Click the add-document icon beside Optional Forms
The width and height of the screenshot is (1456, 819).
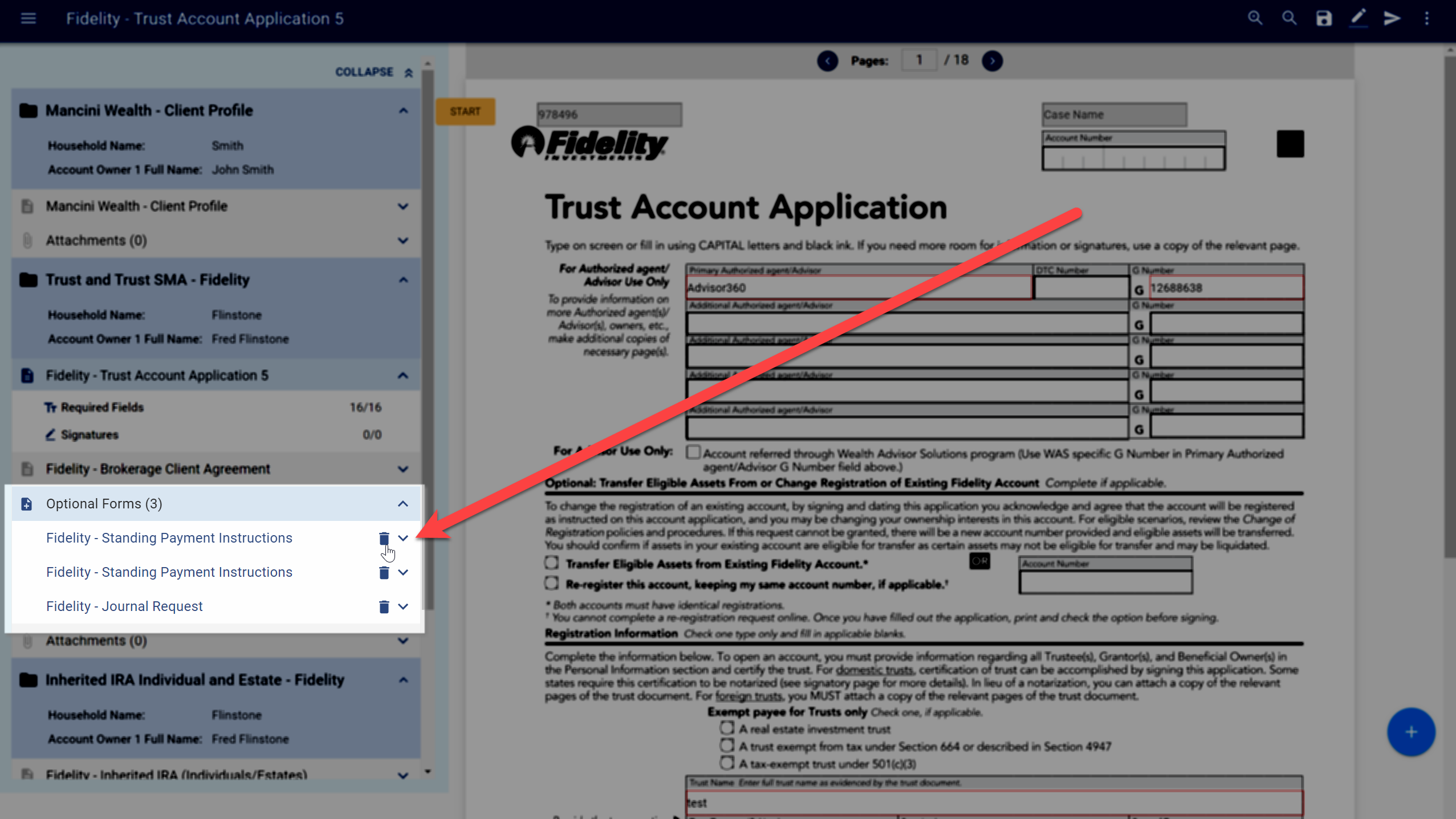coord(27,504)
